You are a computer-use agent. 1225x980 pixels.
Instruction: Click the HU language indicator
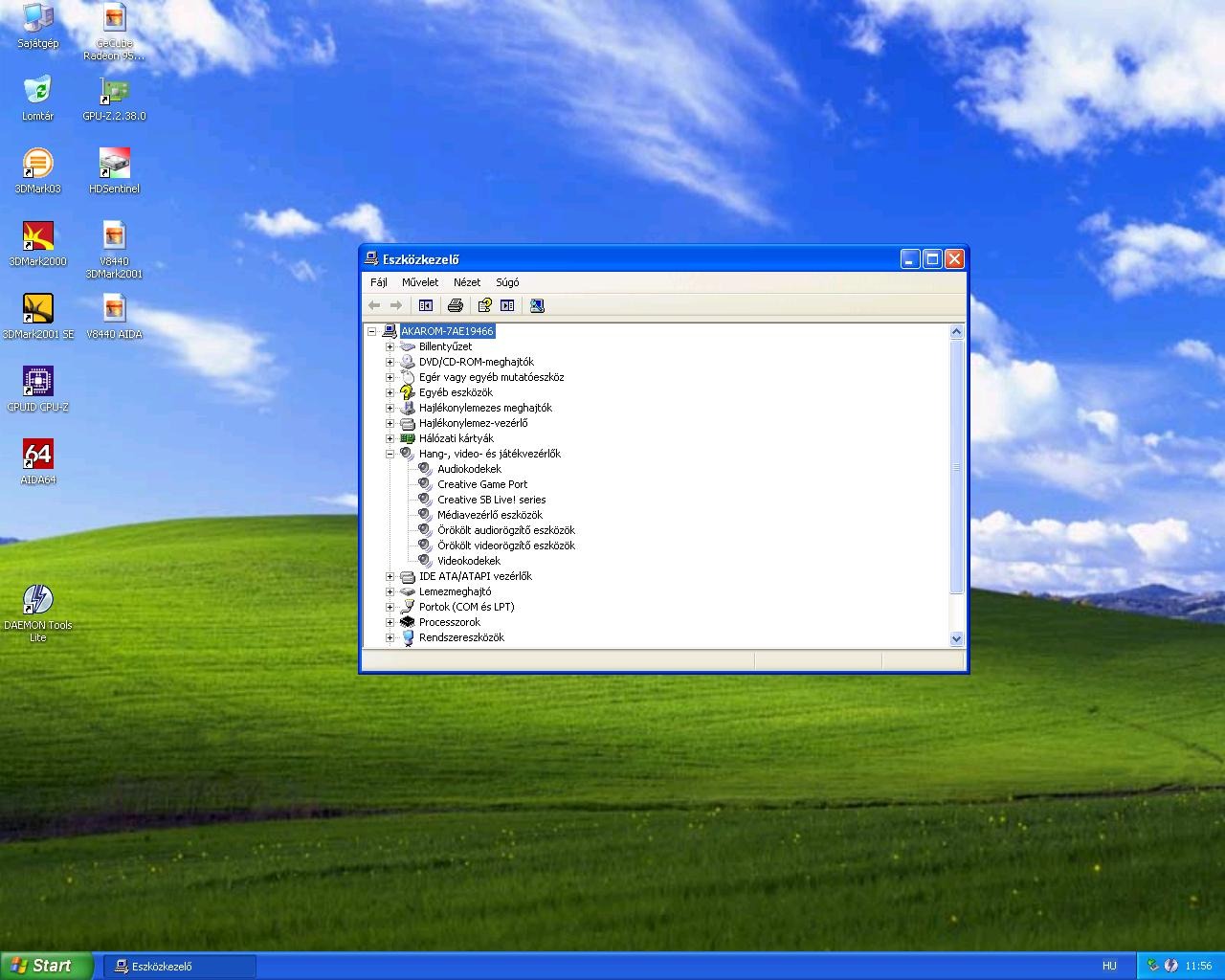pos(1109,967)
